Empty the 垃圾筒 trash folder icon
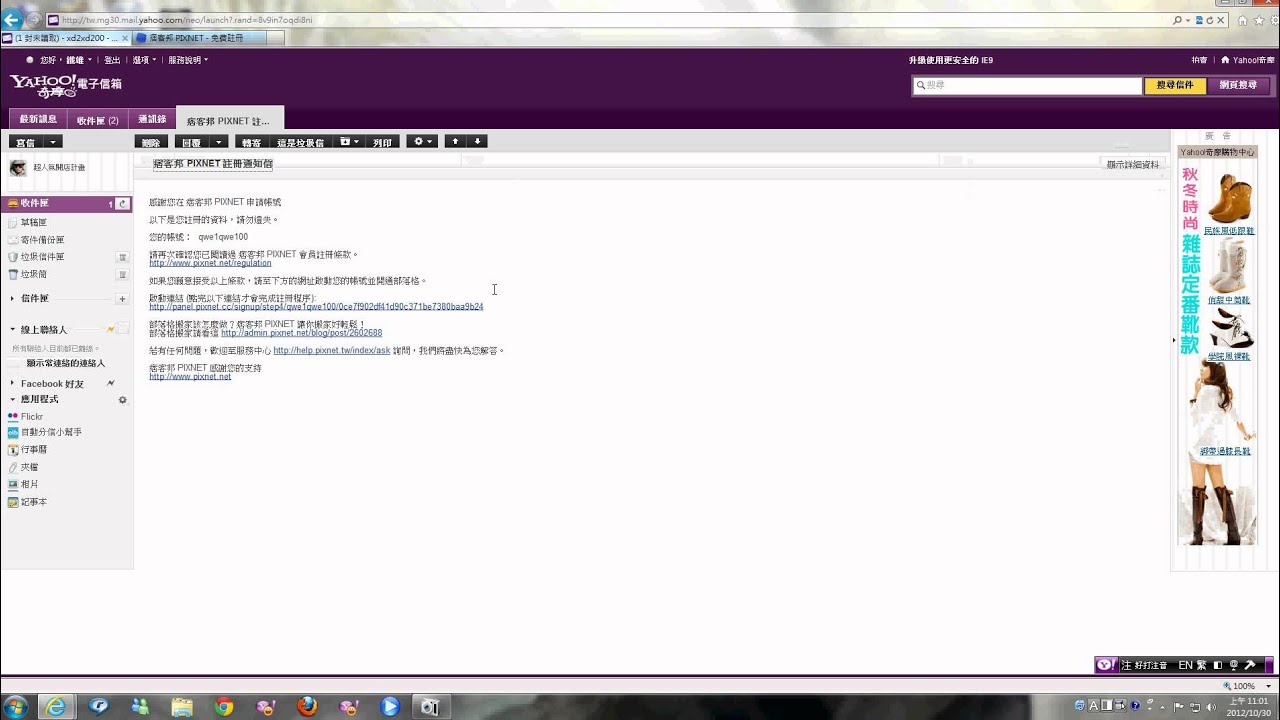The height and width of the screenshot is (720, 1280). click(x=122, y=274)
